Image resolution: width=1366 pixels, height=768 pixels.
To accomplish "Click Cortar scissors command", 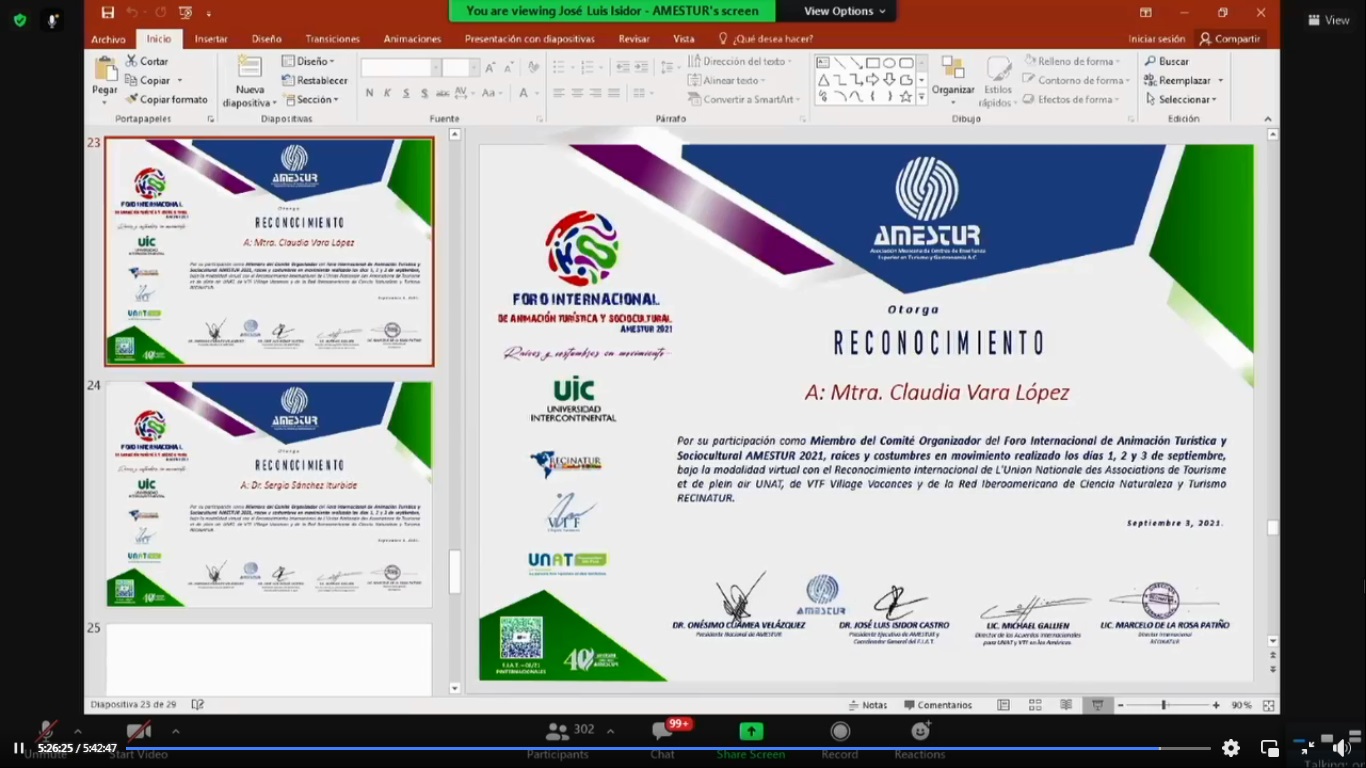I will coord(146,61).
